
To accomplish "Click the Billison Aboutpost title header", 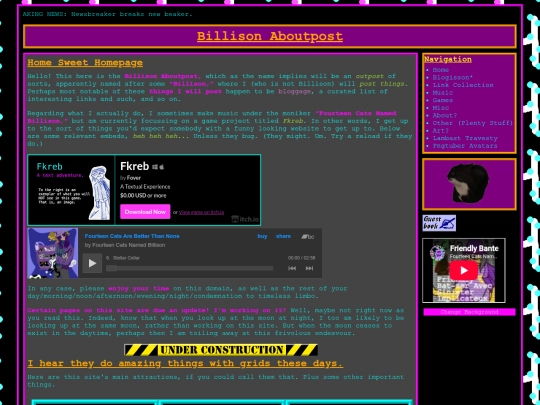I will pos(270,36).
